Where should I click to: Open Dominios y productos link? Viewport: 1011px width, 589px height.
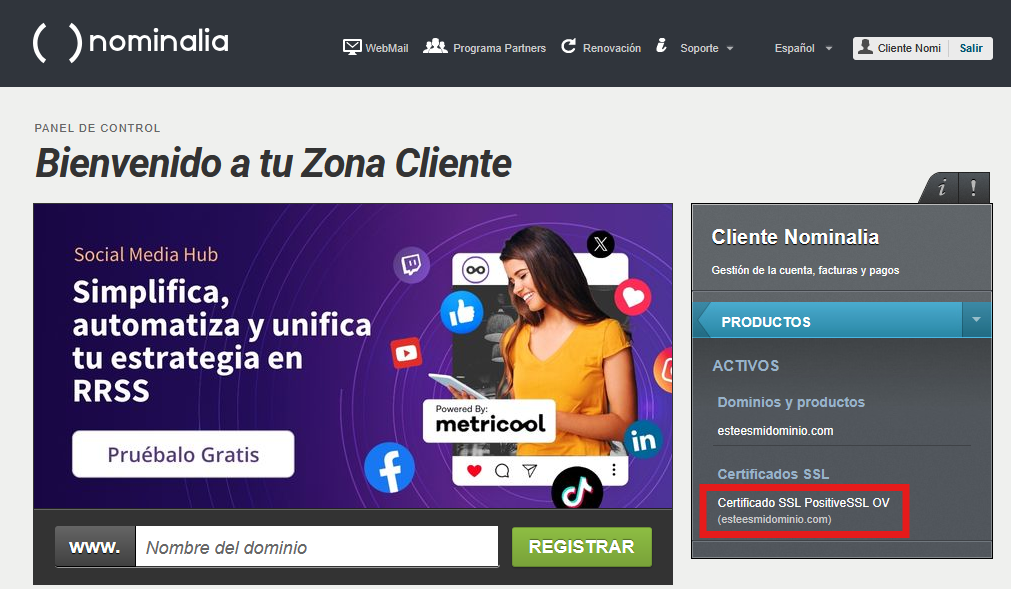click(x=790, y=402)
